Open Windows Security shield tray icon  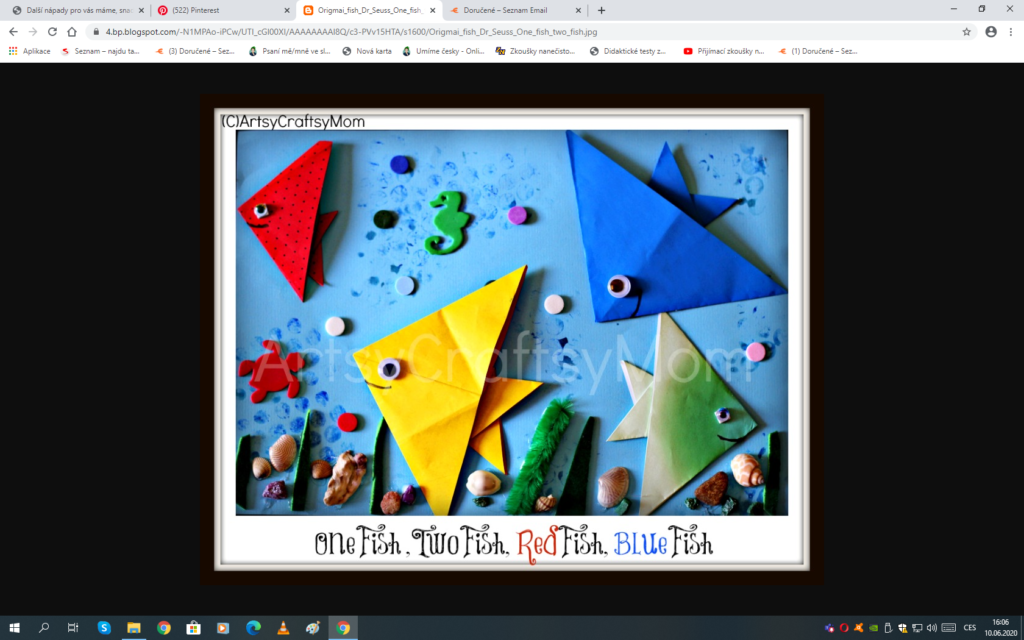903,628
